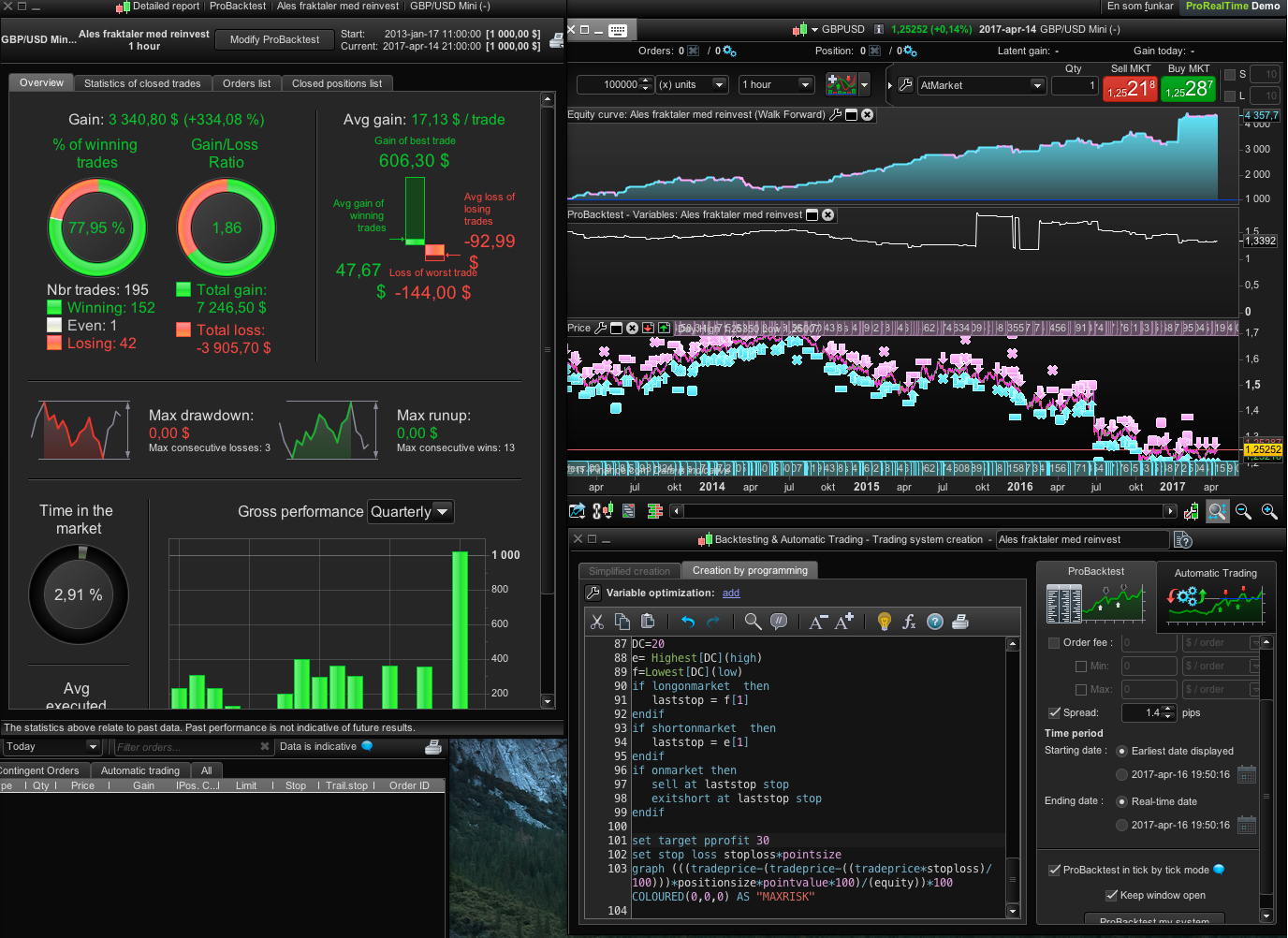Increase the code editor font size
1288x938 pixels.
(x=844, y=622)
